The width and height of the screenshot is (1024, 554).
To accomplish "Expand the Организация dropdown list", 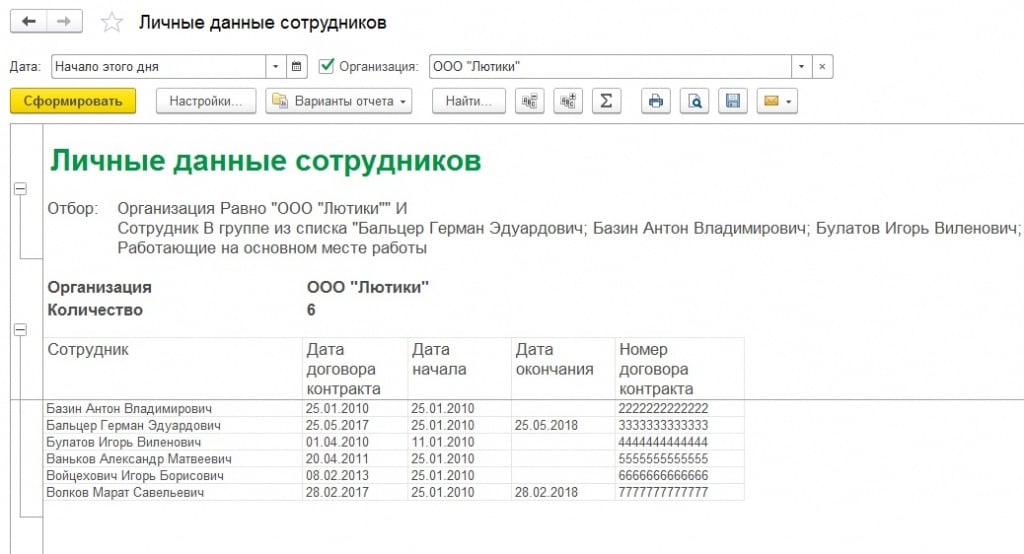I will (800, 67).
